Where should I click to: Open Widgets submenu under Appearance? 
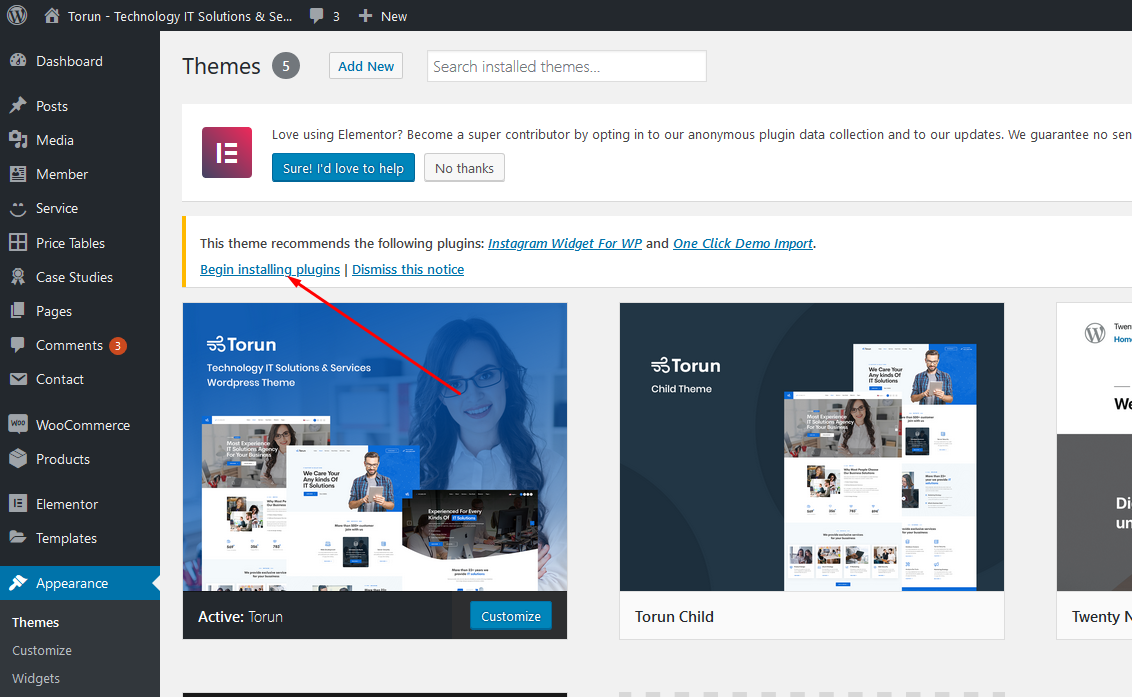pyautogui.click(x=36, y=678)
